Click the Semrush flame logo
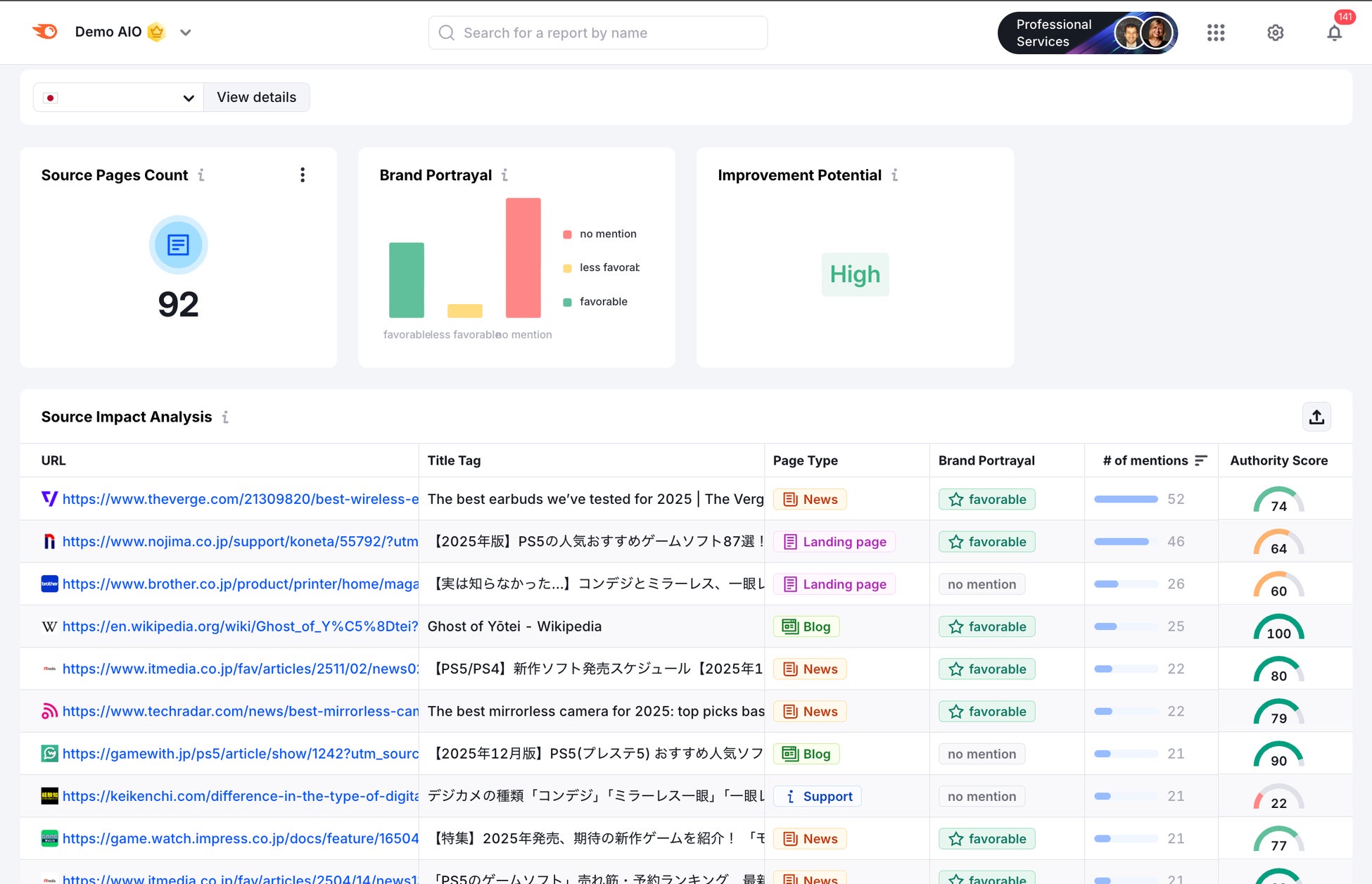Screen dimensions: 1372x884 point(46,32)
